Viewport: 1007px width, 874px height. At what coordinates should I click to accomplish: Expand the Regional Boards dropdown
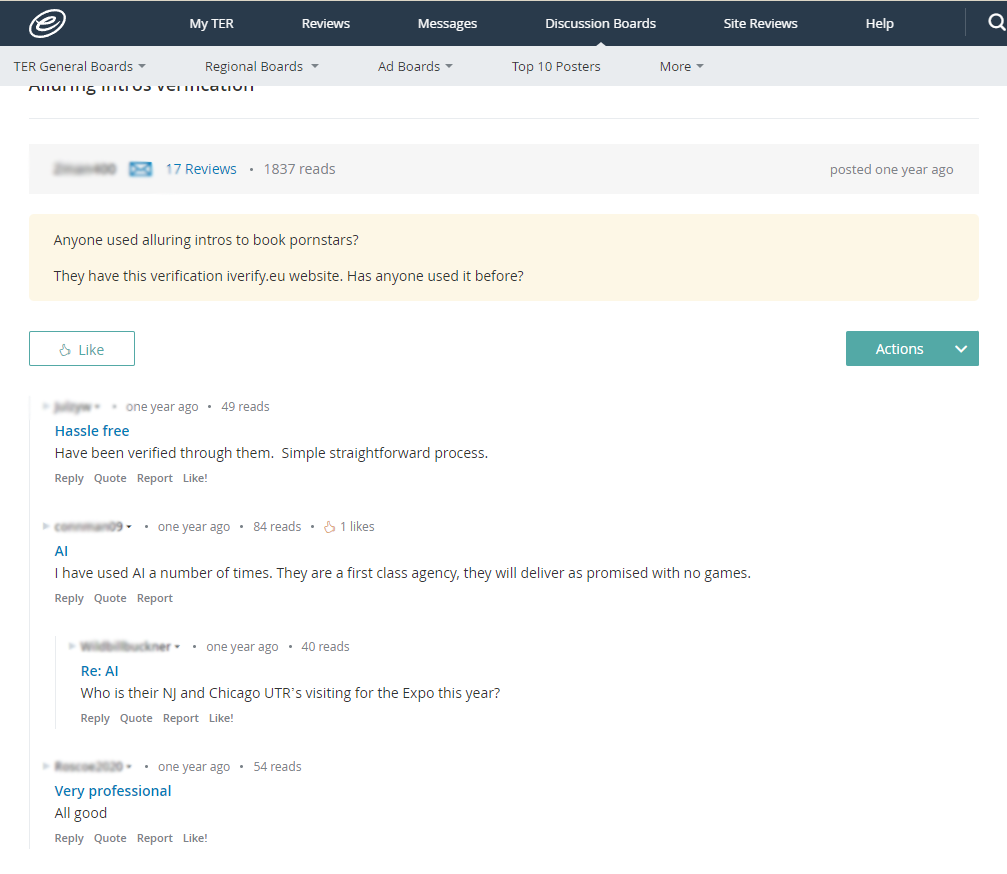(x=261, y=66)
